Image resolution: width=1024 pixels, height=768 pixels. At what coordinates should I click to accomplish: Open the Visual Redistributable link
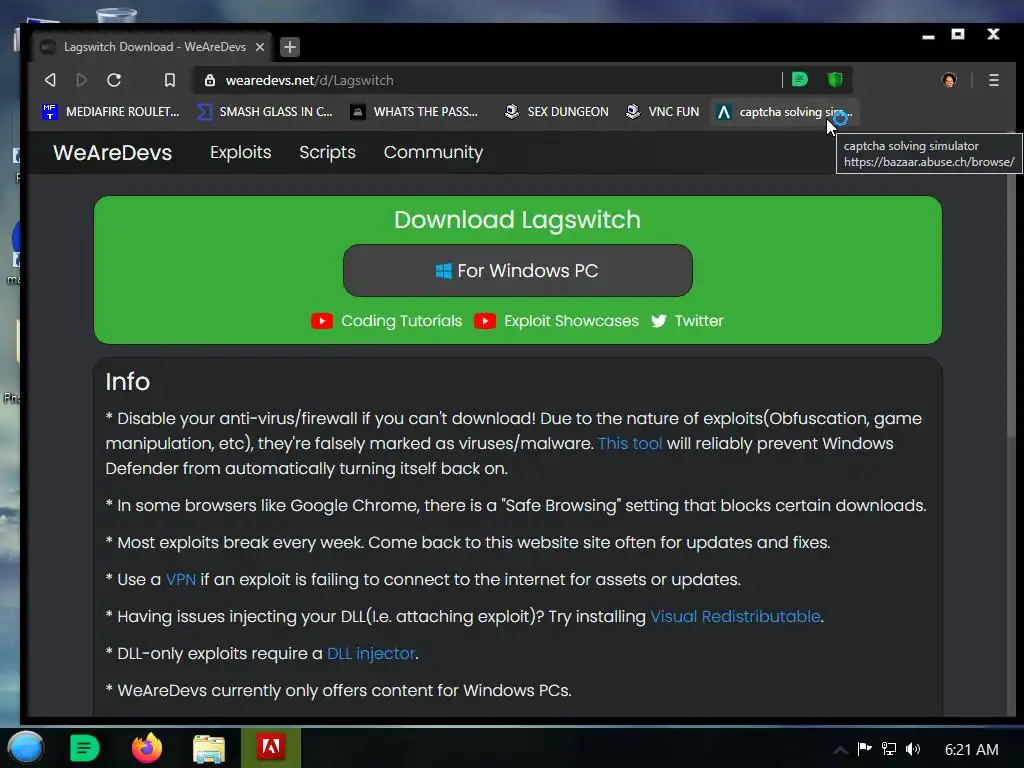tap(735, 616)
